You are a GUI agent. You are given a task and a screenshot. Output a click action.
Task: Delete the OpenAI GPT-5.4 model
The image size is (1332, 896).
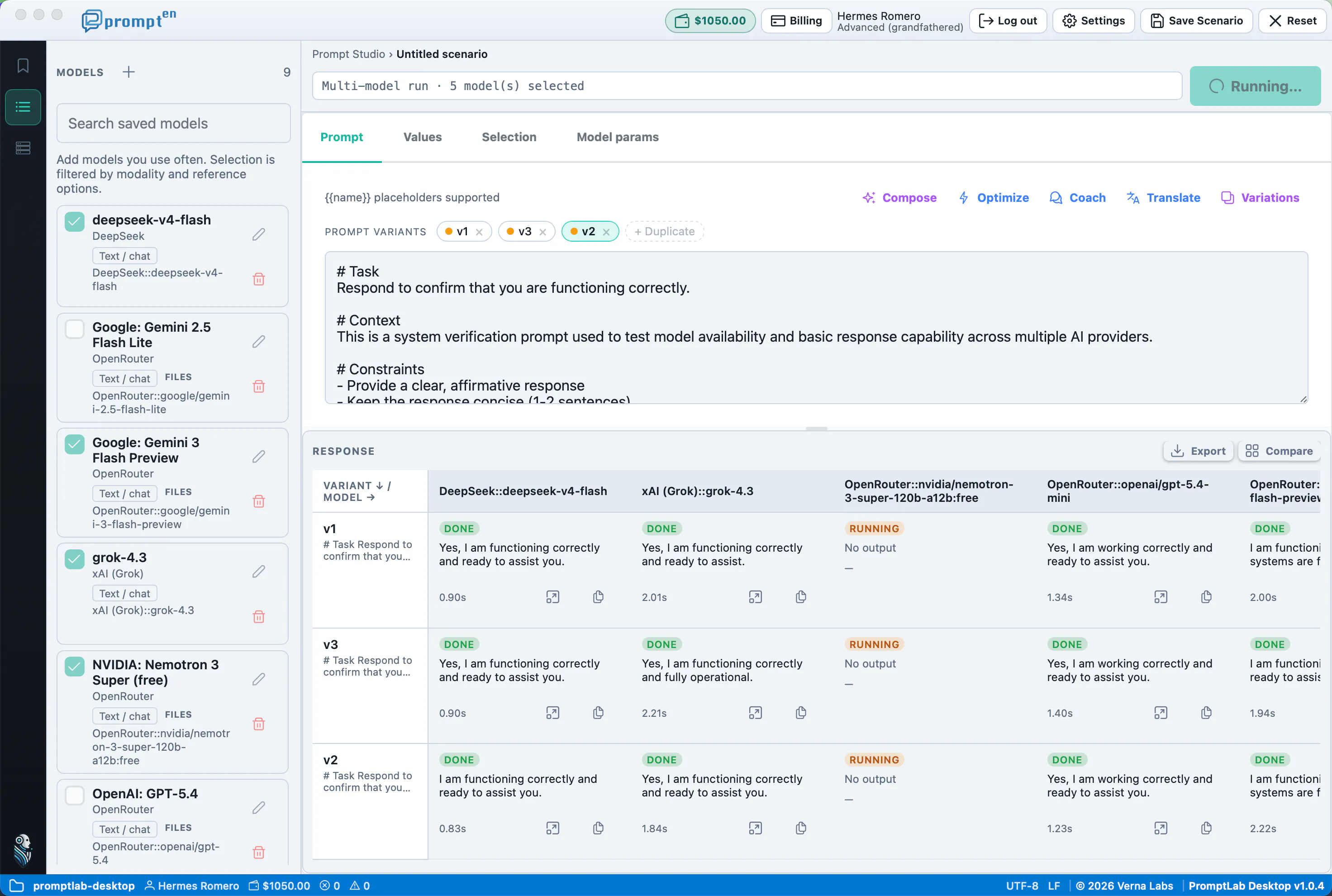point(259,853)
